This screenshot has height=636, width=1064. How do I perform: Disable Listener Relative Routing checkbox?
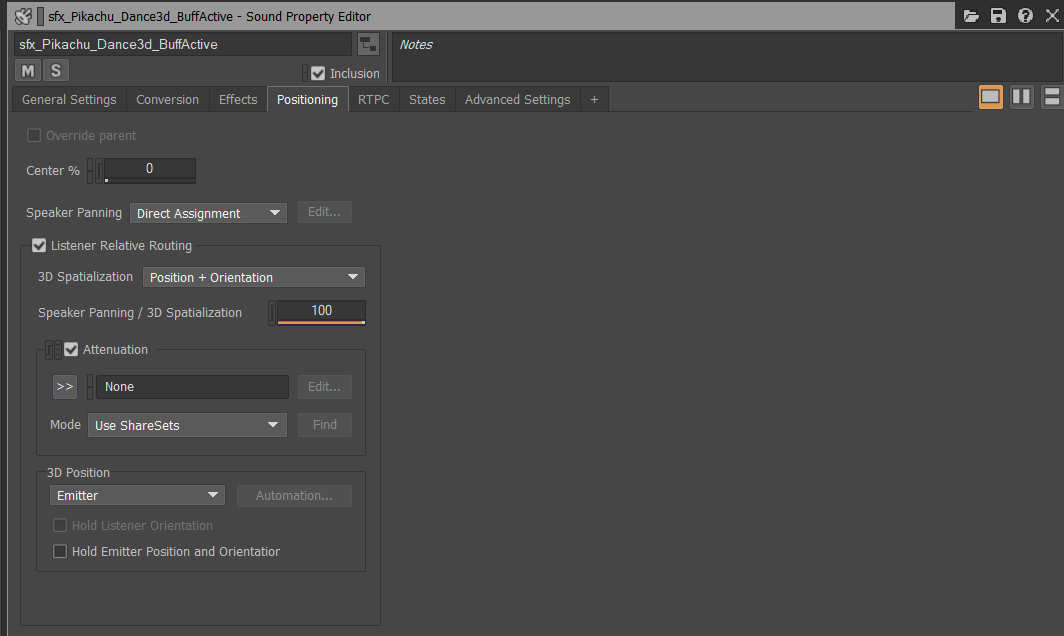coord(39,246)
